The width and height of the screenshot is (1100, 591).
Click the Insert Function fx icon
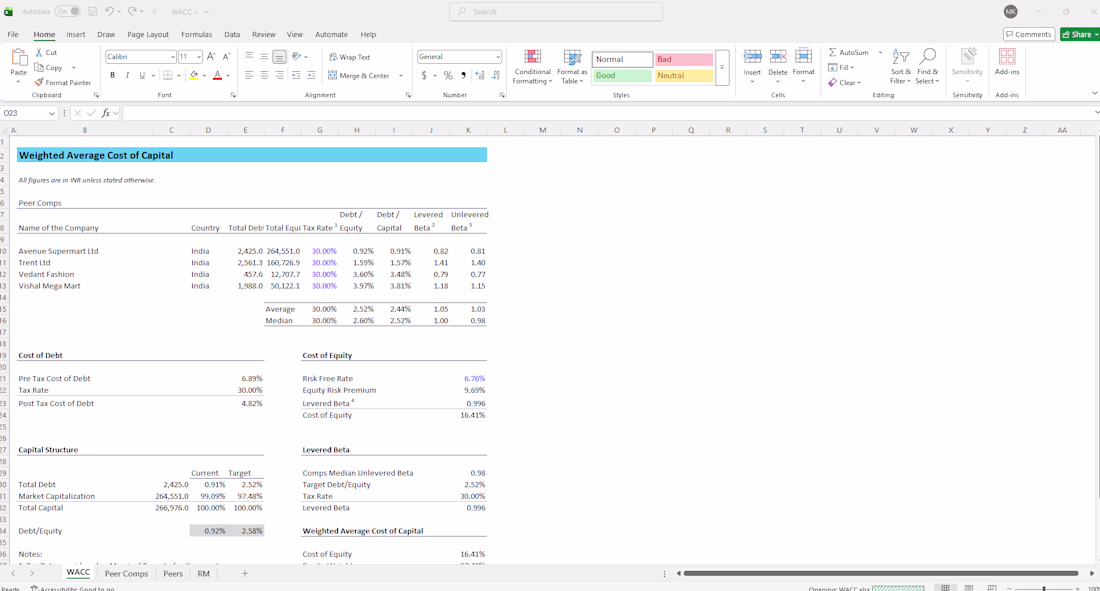click(106, 113)
